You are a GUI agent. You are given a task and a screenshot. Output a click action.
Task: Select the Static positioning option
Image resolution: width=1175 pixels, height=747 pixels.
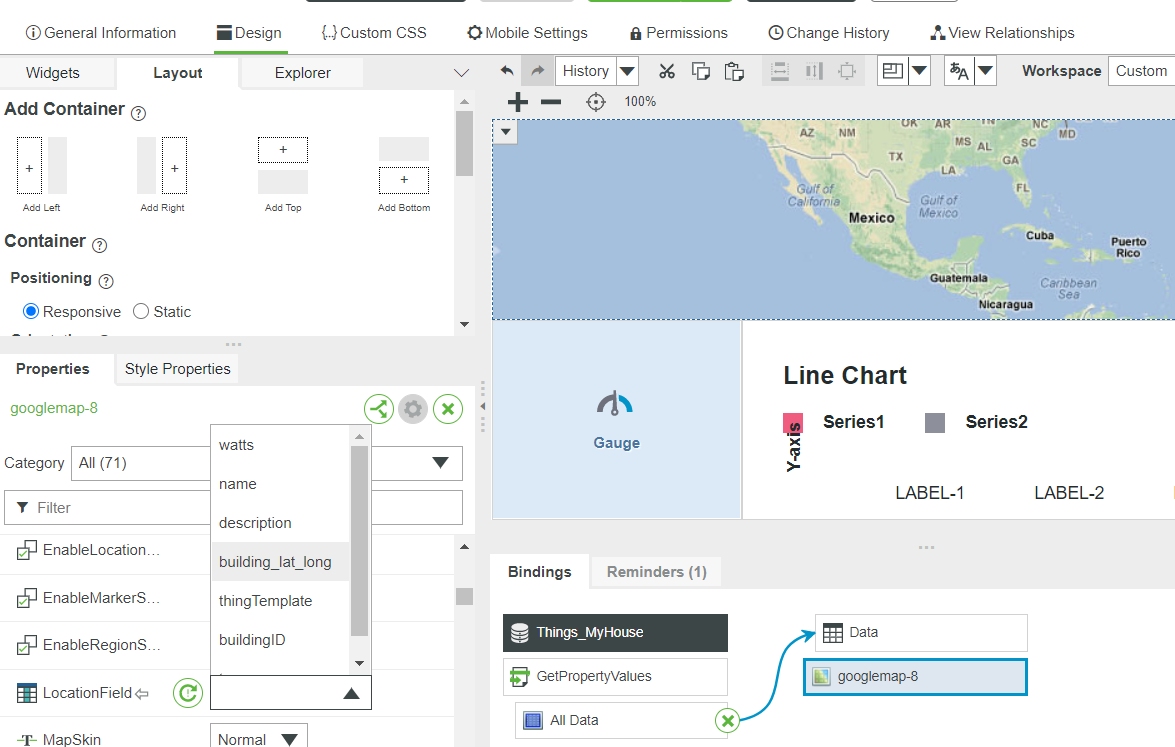pos(140,311)
